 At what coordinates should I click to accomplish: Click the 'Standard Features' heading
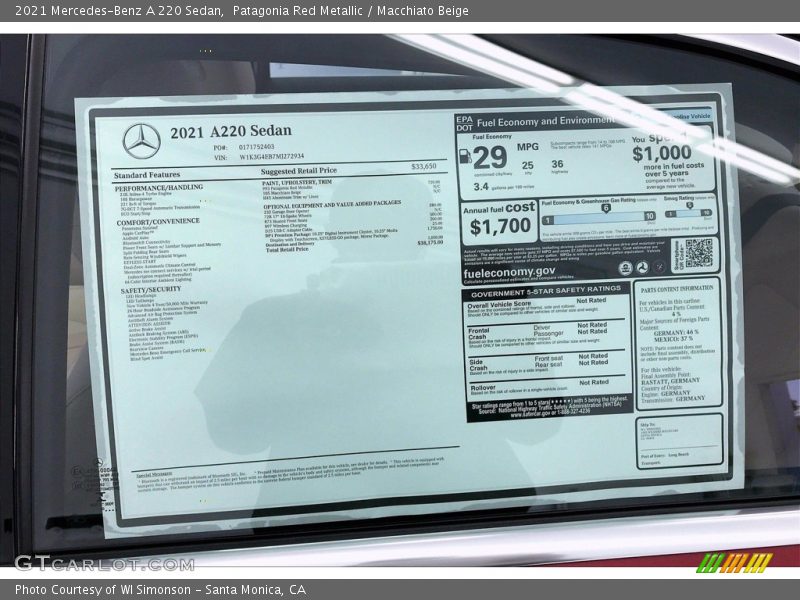pyautogui.click(x=147, y=175)
